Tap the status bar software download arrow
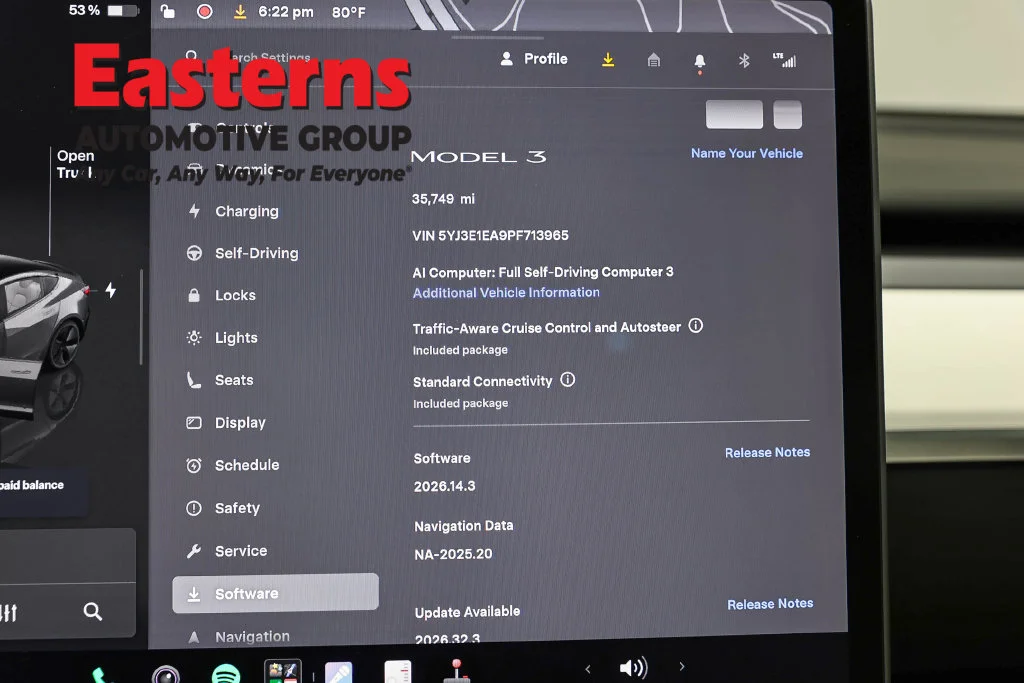This screenshot has height=683, width=1024. click(x=240, y=12)
